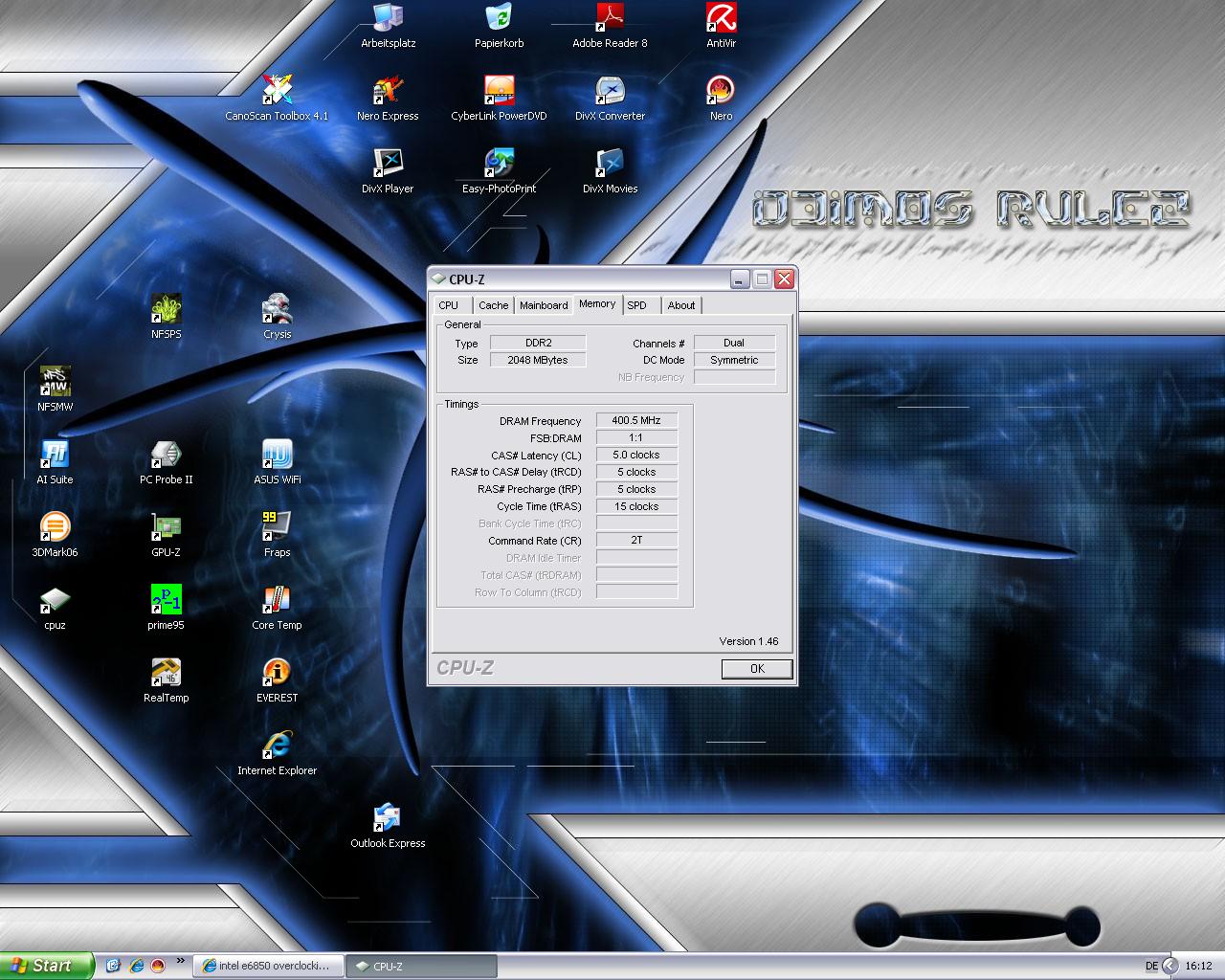Launch the Fraps shortcut

coord(277,534)
